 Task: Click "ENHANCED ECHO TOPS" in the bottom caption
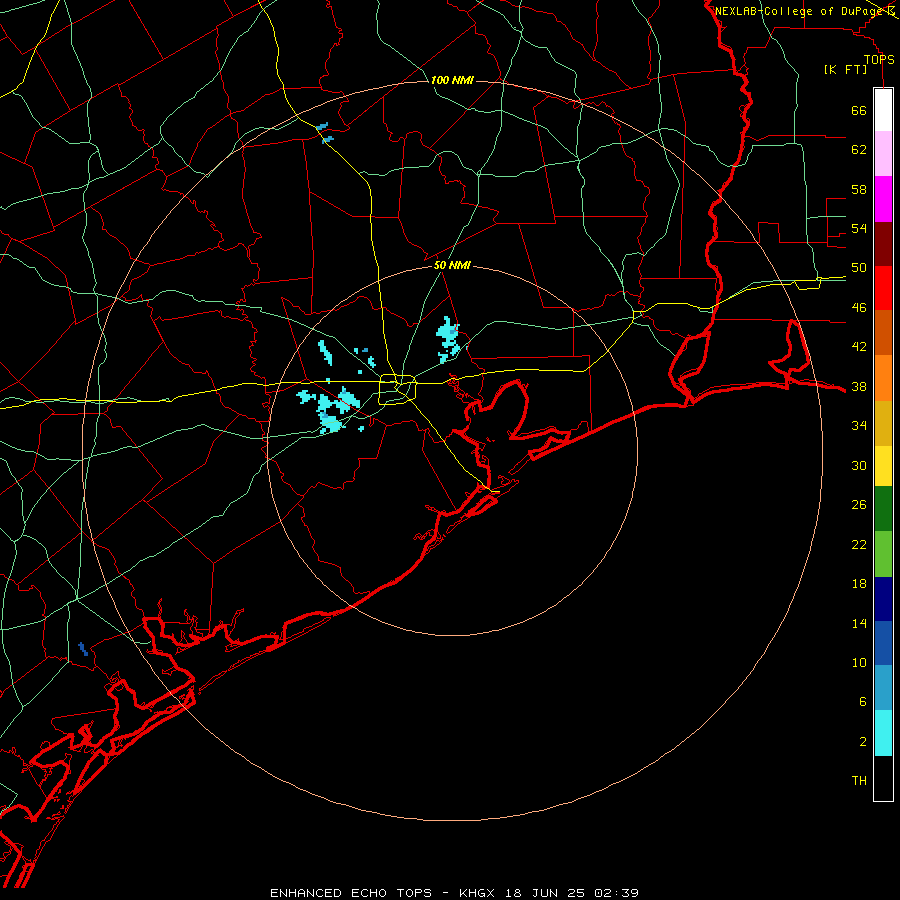tap(351, 893)
